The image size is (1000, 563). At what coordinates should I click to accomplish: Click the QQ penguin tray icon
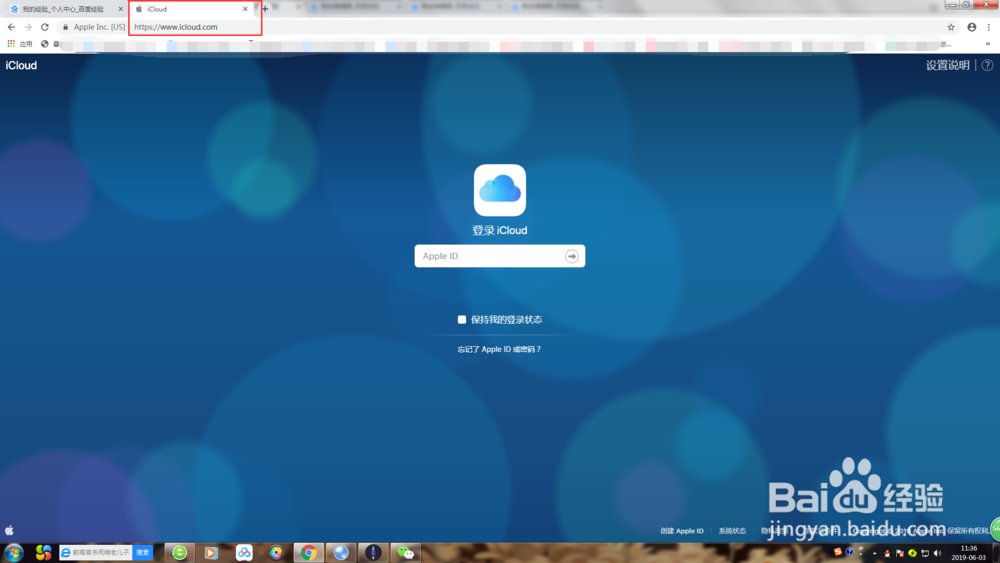(x=887, y=553)
